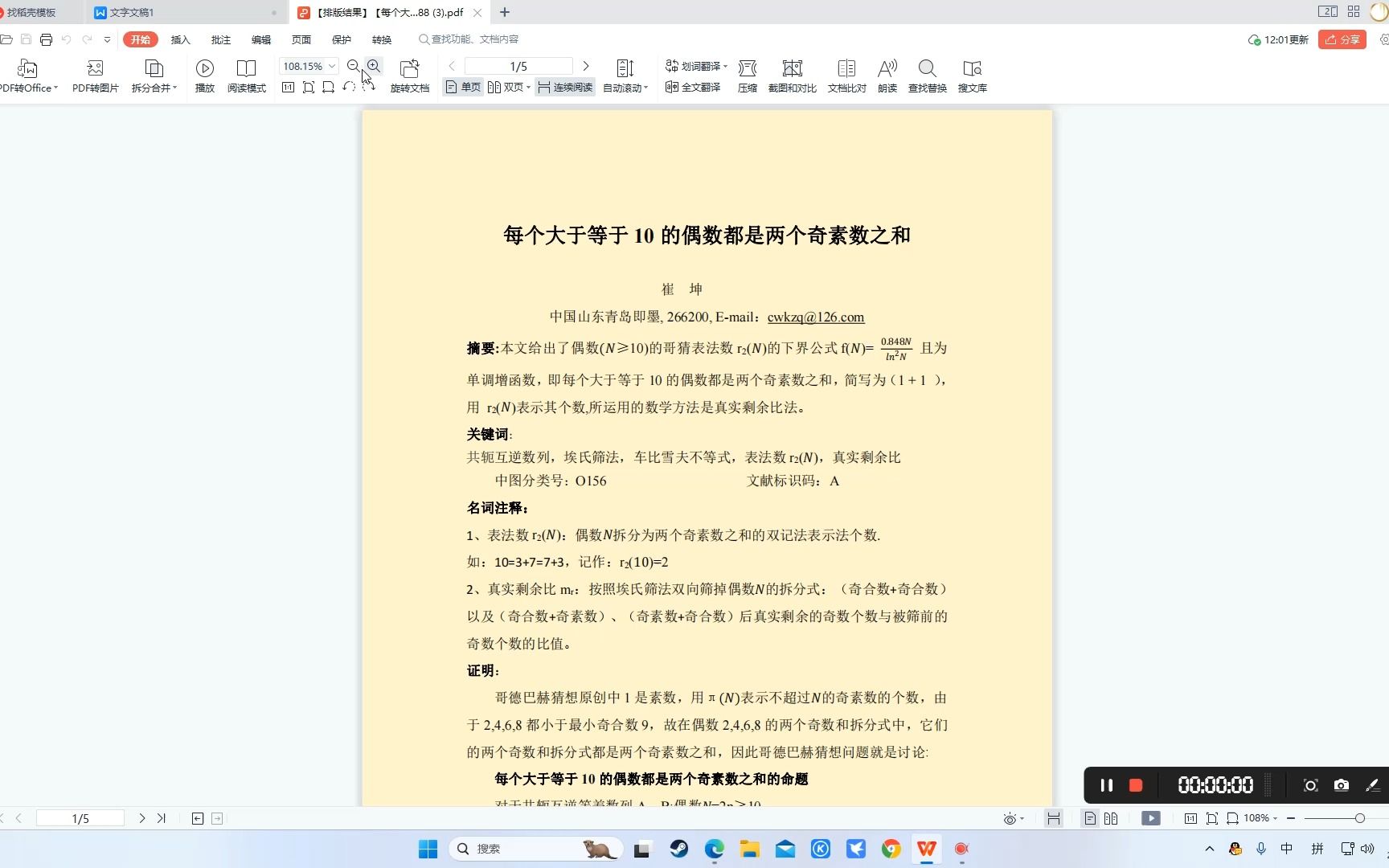Click the status bar zoom slider handle

(1360, 818)
